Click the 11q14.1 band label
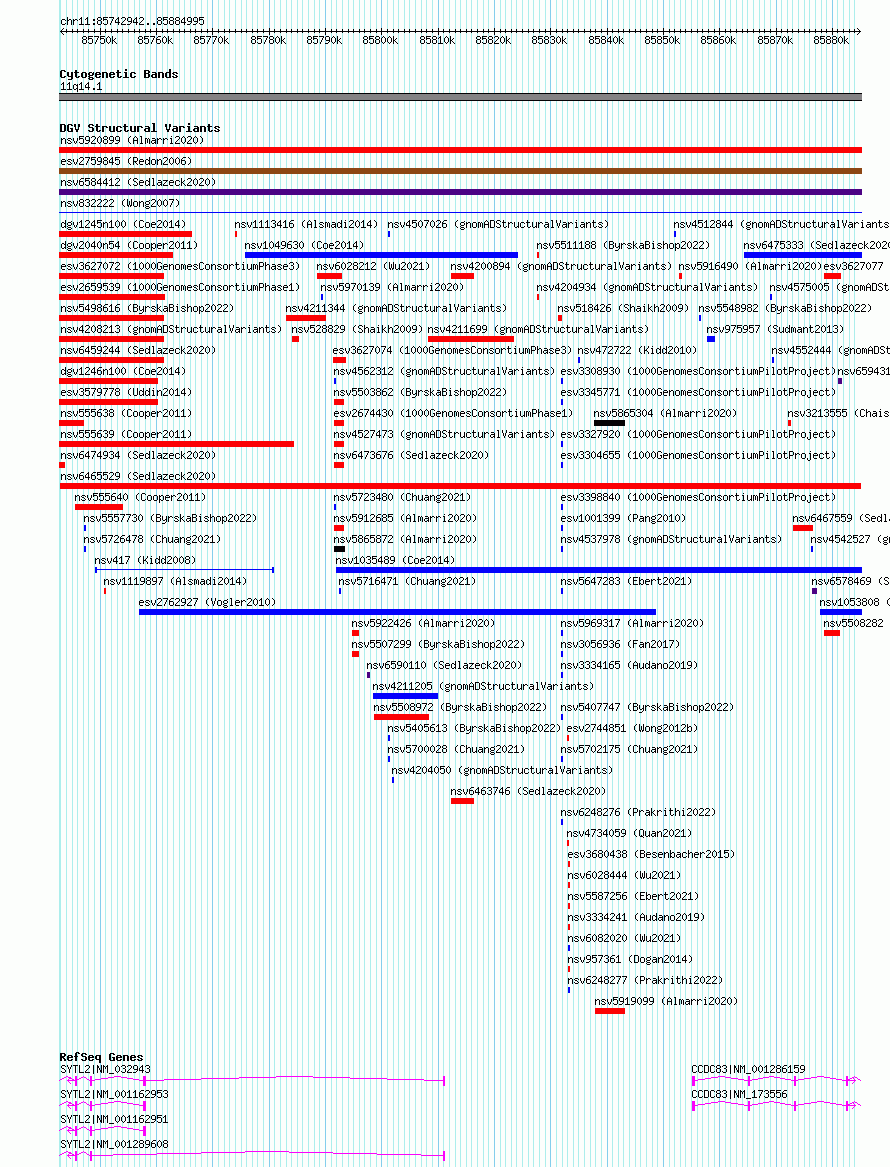 (x=81, y=86)
